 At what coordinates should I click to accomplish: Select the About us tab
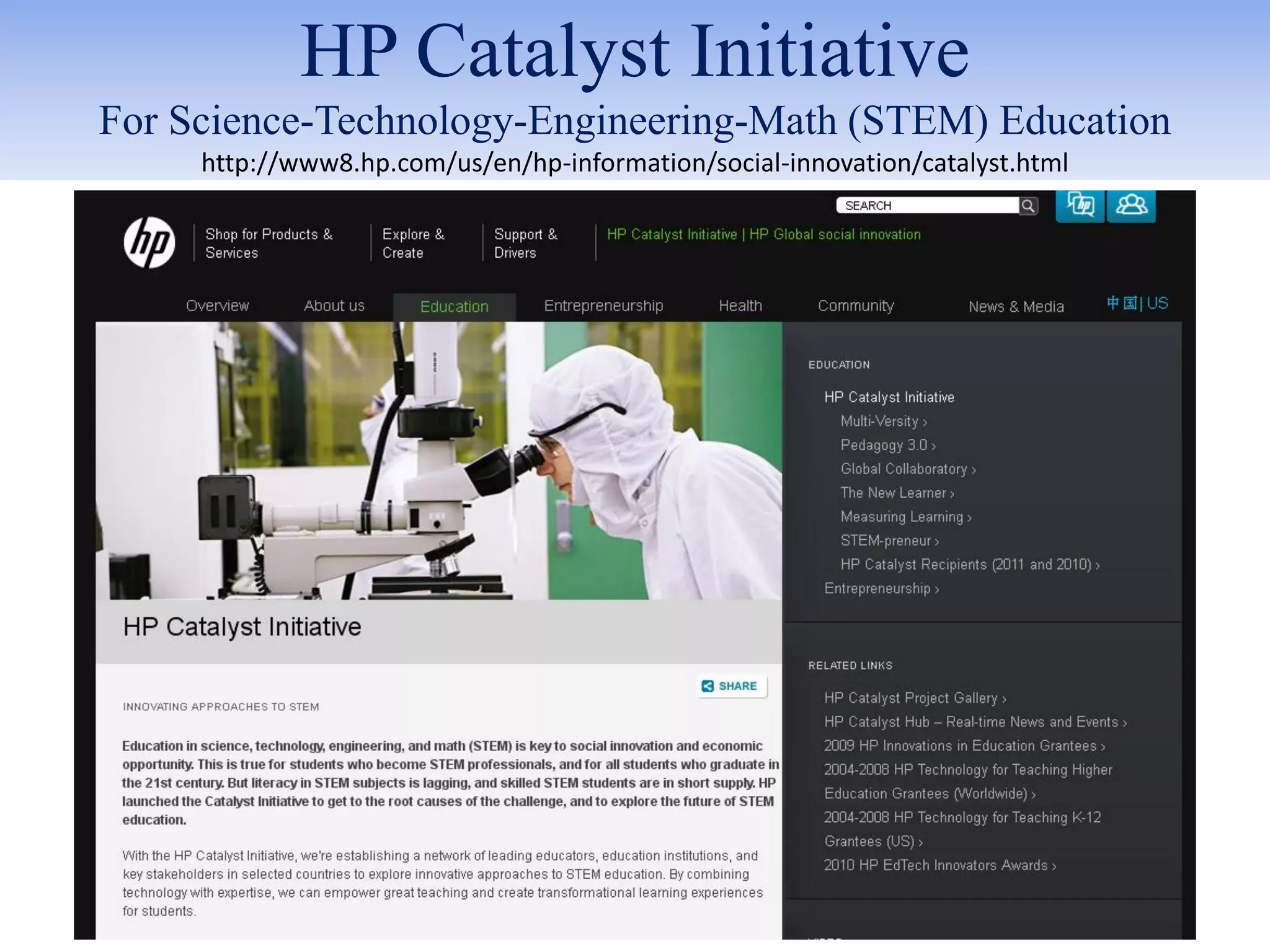tap(334, 306)
